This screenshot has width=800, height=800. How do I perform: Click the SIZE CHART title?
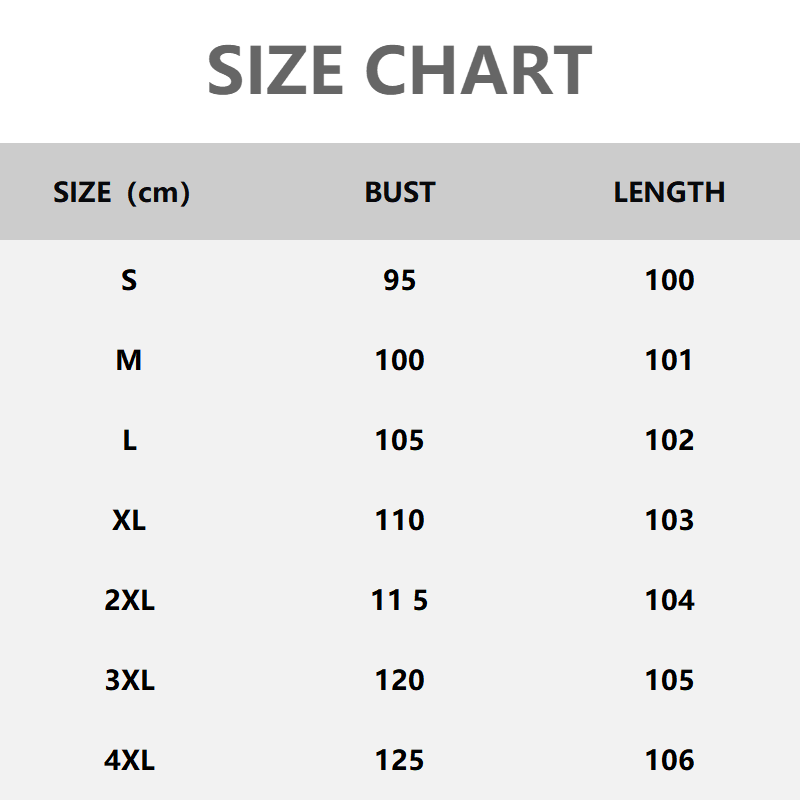399,70
